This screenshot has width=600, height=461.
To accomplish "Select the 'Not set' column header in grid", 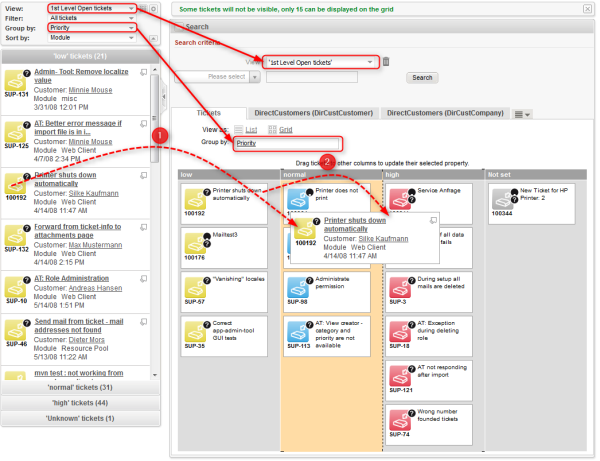I will coord(536,174).
